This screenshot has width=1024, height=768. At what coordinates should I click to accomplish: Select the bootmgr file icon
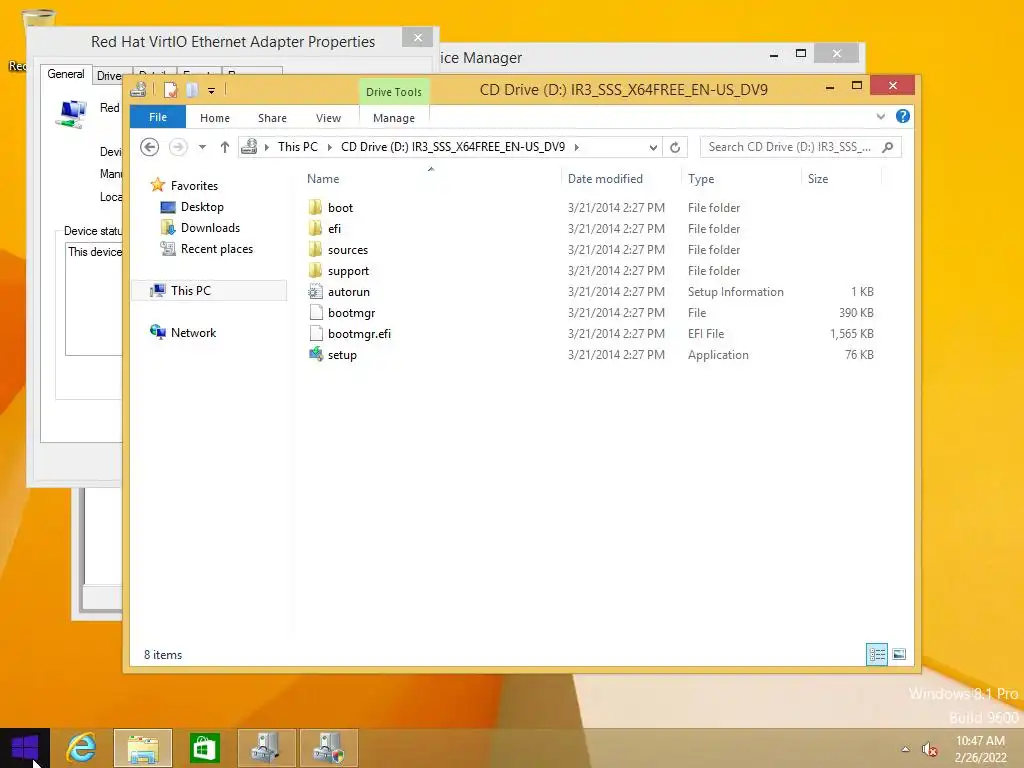315,312
